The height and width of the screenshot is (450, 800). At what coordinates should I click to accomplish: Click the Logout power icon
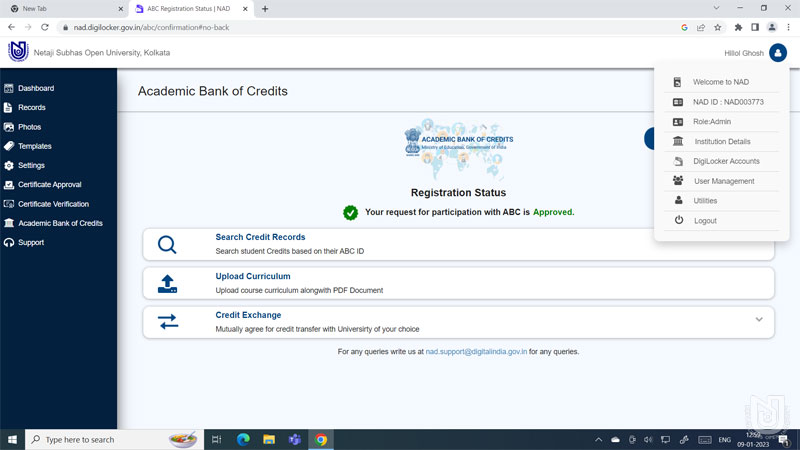tap(679, 220)
